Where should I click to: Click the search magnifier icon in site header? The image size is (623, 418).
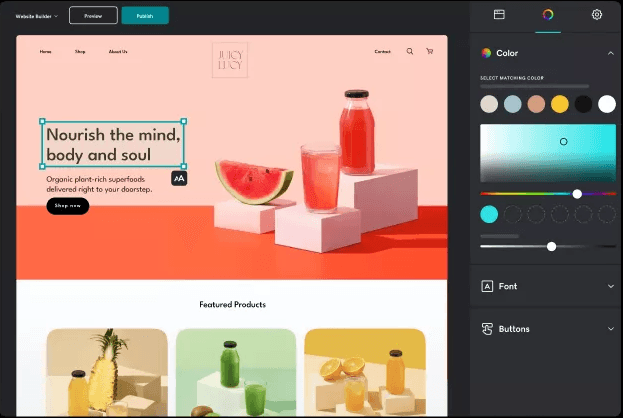(x=410, y=51)
